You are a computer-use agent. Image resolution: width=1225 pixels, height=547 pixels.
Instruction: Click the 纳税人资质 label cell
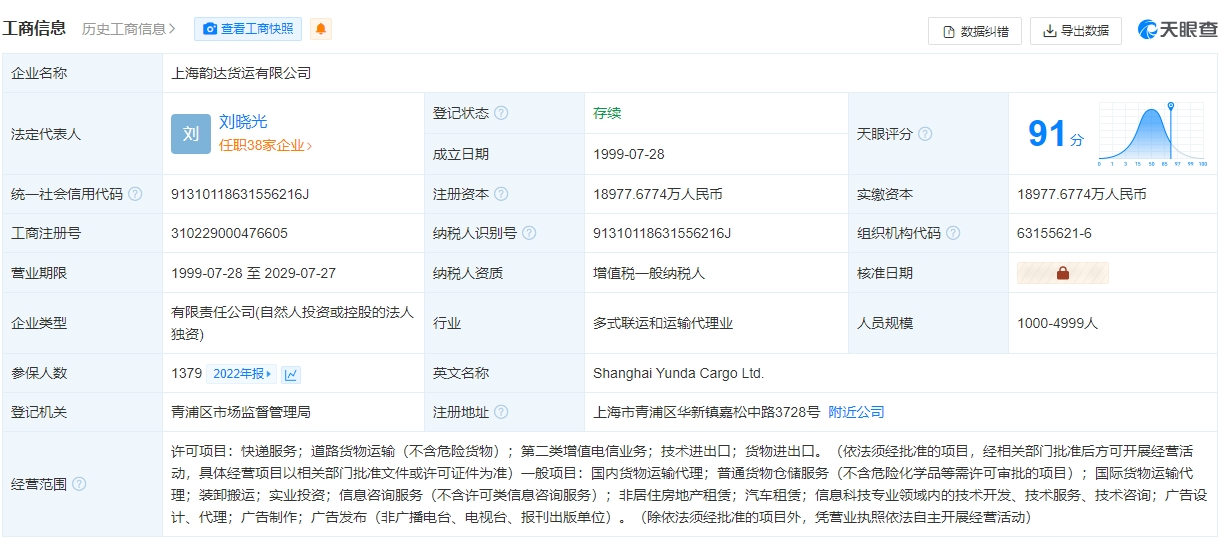504,273
